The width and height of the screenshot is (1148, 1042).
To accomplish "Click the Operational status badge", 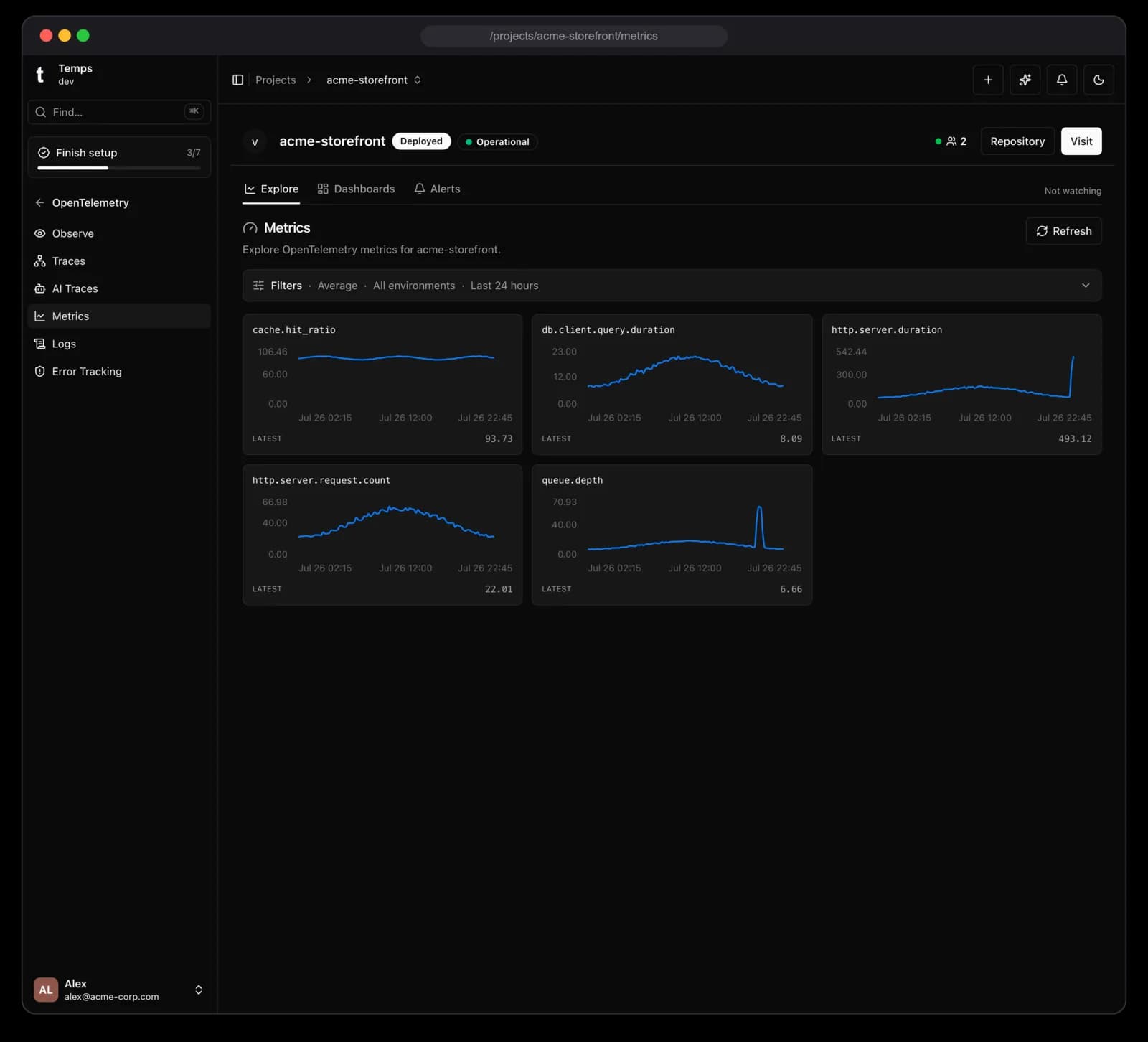I will (x=497, y=142).
